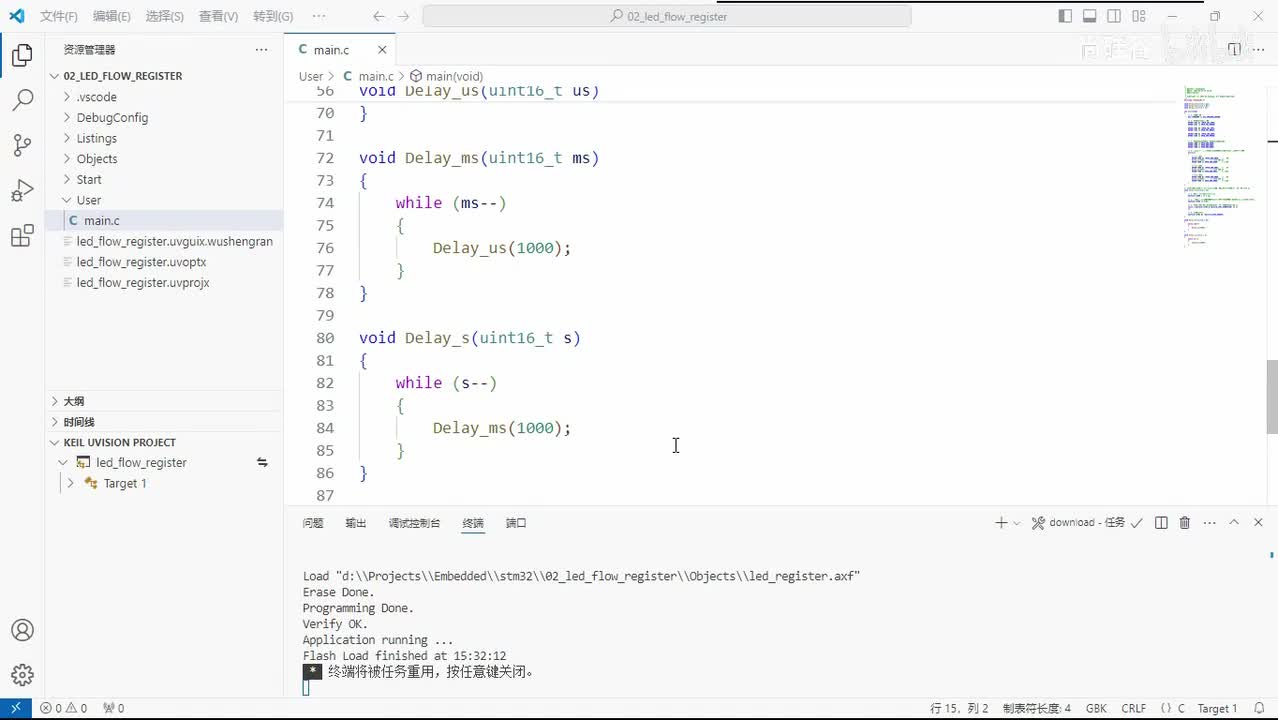The image size is (1278, 720).
Task: Change file encoding via GBK status item
Action: 1096,708
